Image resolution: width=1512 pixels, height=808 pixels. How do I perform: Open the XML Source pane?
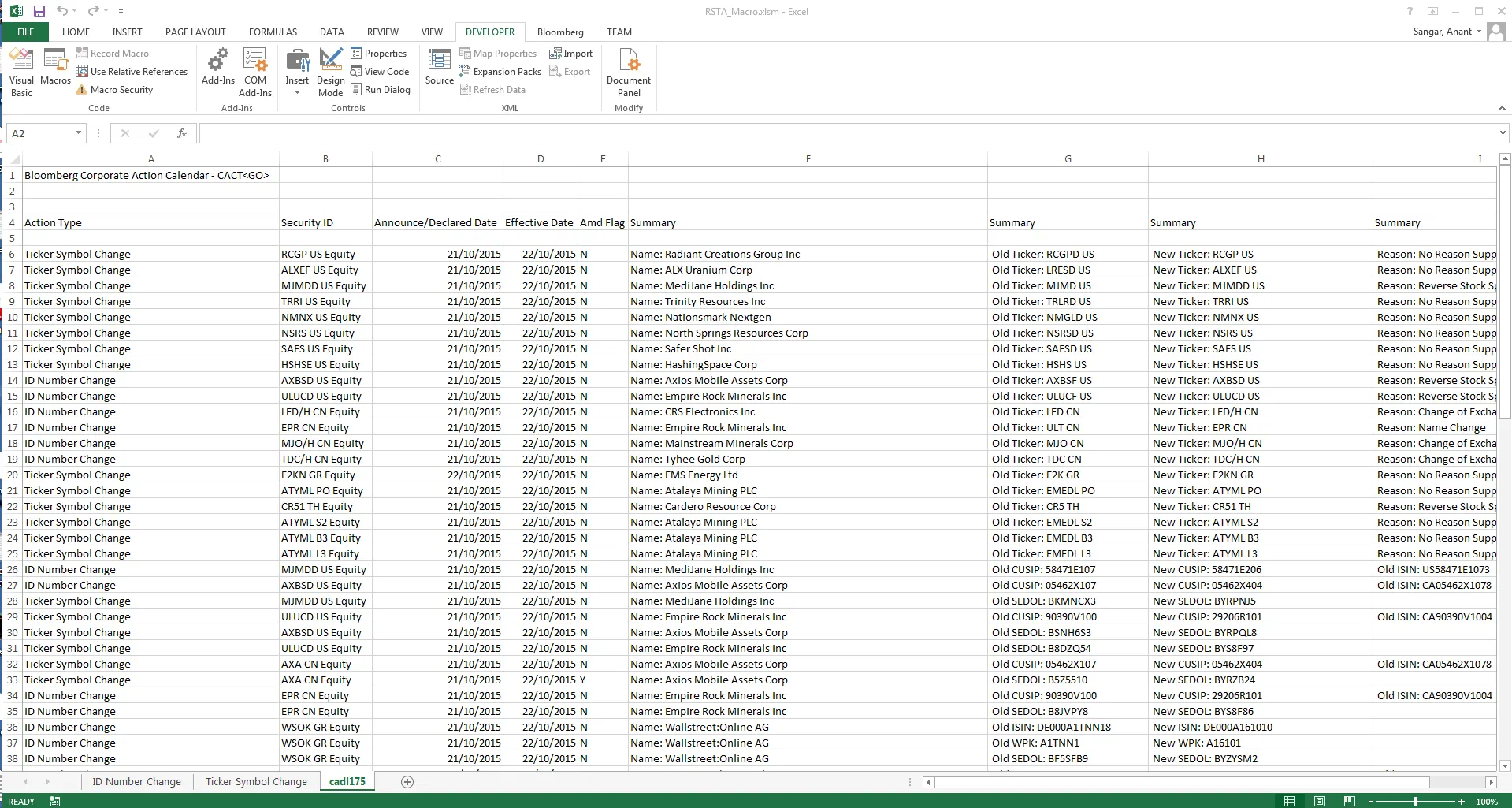coord(439,67)
